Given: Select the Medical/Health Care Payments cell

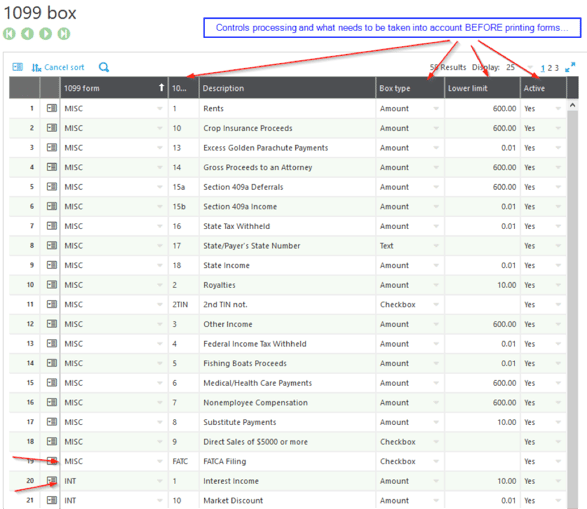Looking at the screenshot, I should point(287,383).
